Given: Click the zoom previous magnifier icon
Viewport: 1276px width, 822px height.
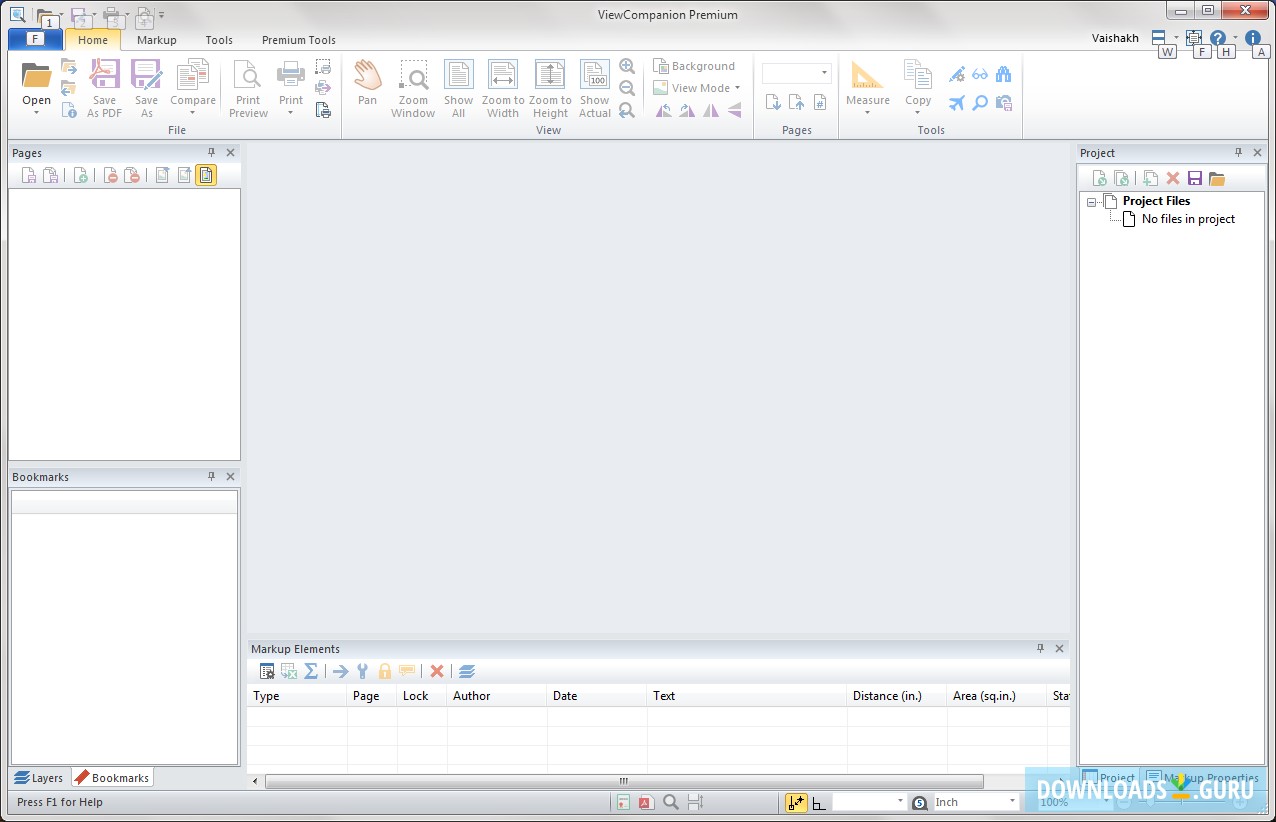Looking at the screenshot, I should [x=627, y=110].
